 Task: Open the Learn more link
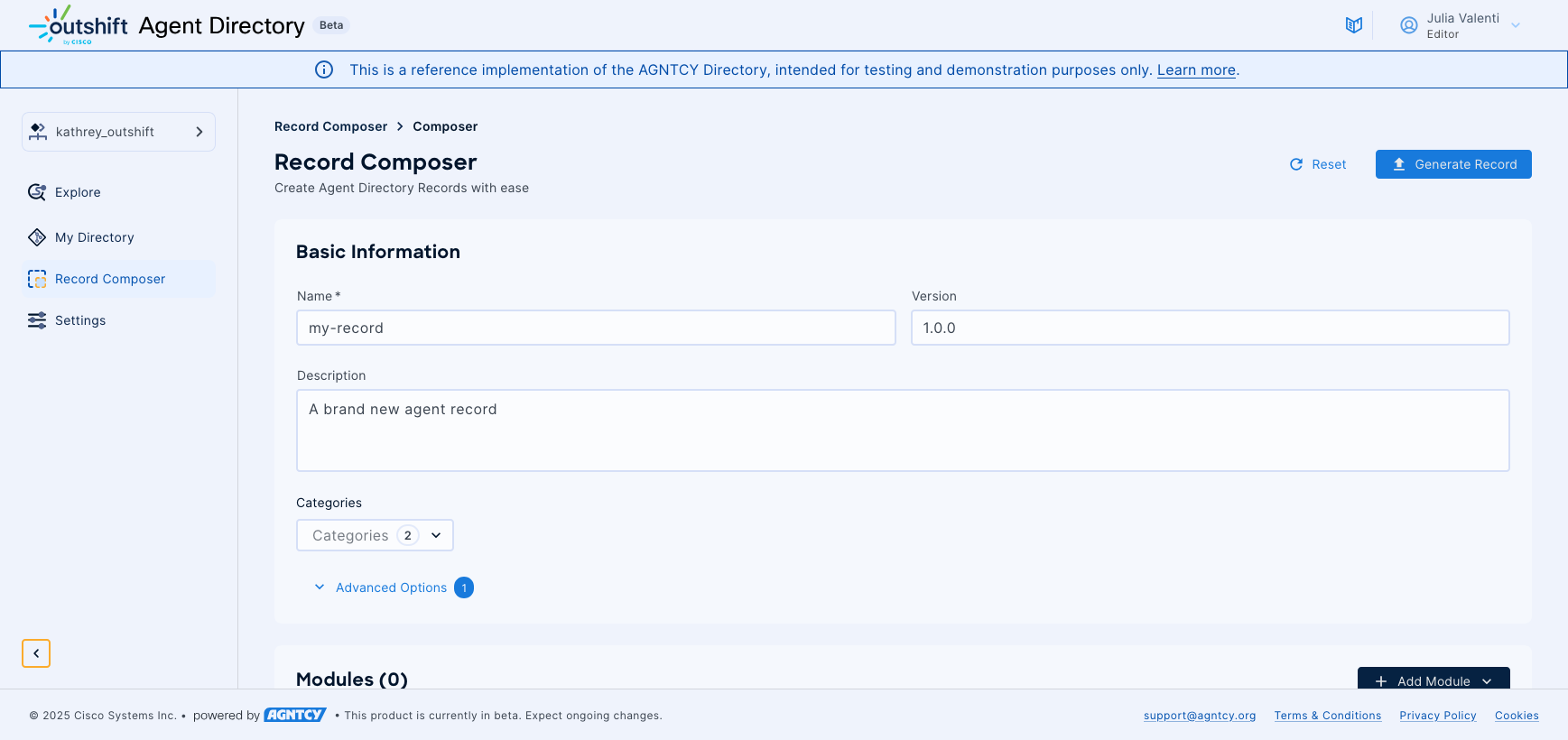tap(1196, 70)
